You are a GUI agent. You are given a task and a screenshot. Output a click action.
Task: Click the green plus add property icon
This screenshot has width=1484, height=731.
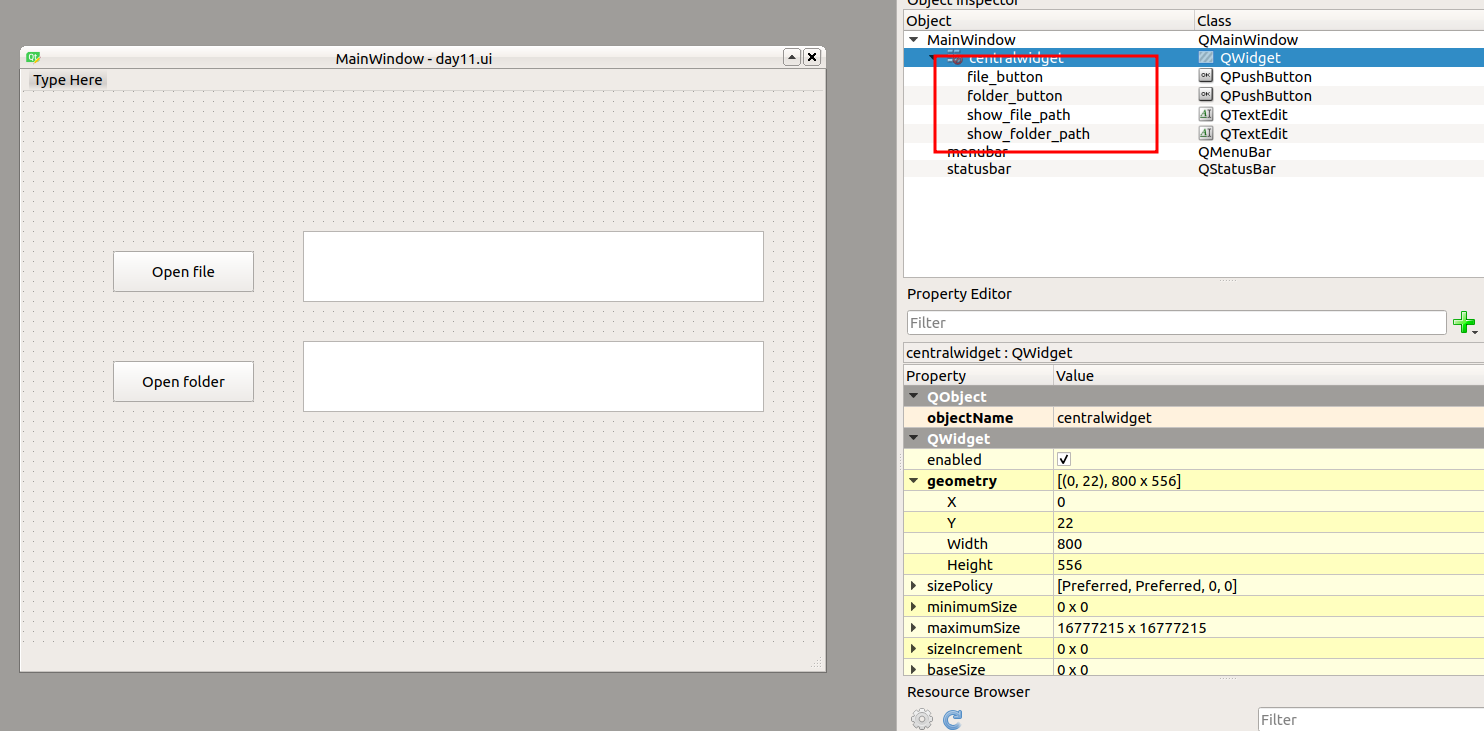pos(1463,322)
